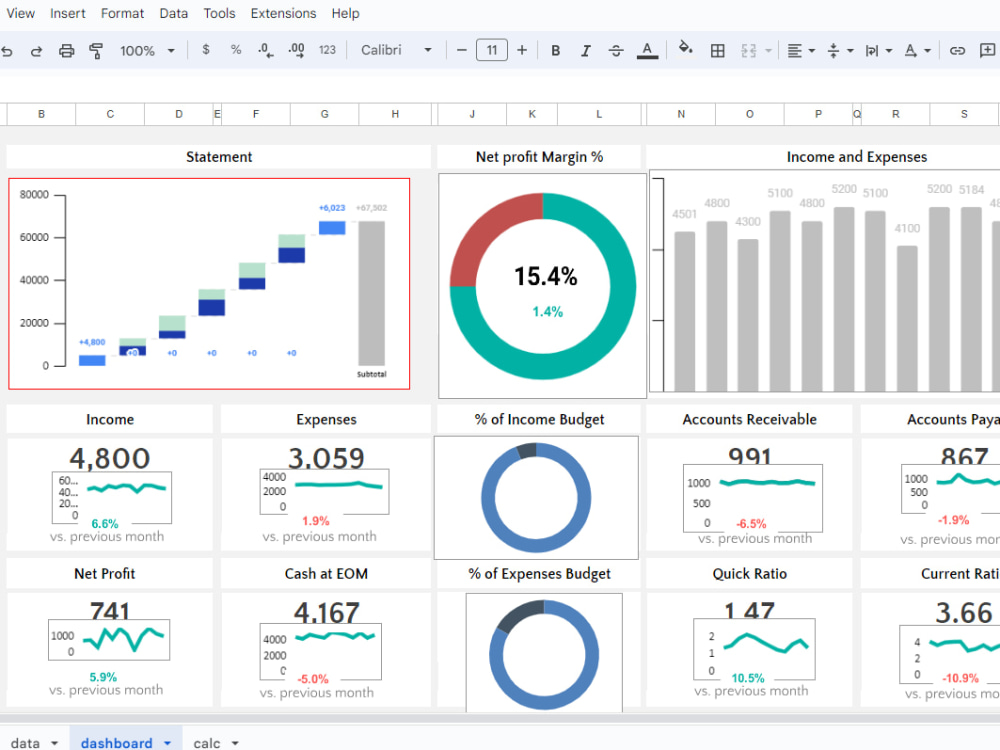Select the % of Expenses Budget donut chart
1000x750 pixels.
click(x=544, y=653)
